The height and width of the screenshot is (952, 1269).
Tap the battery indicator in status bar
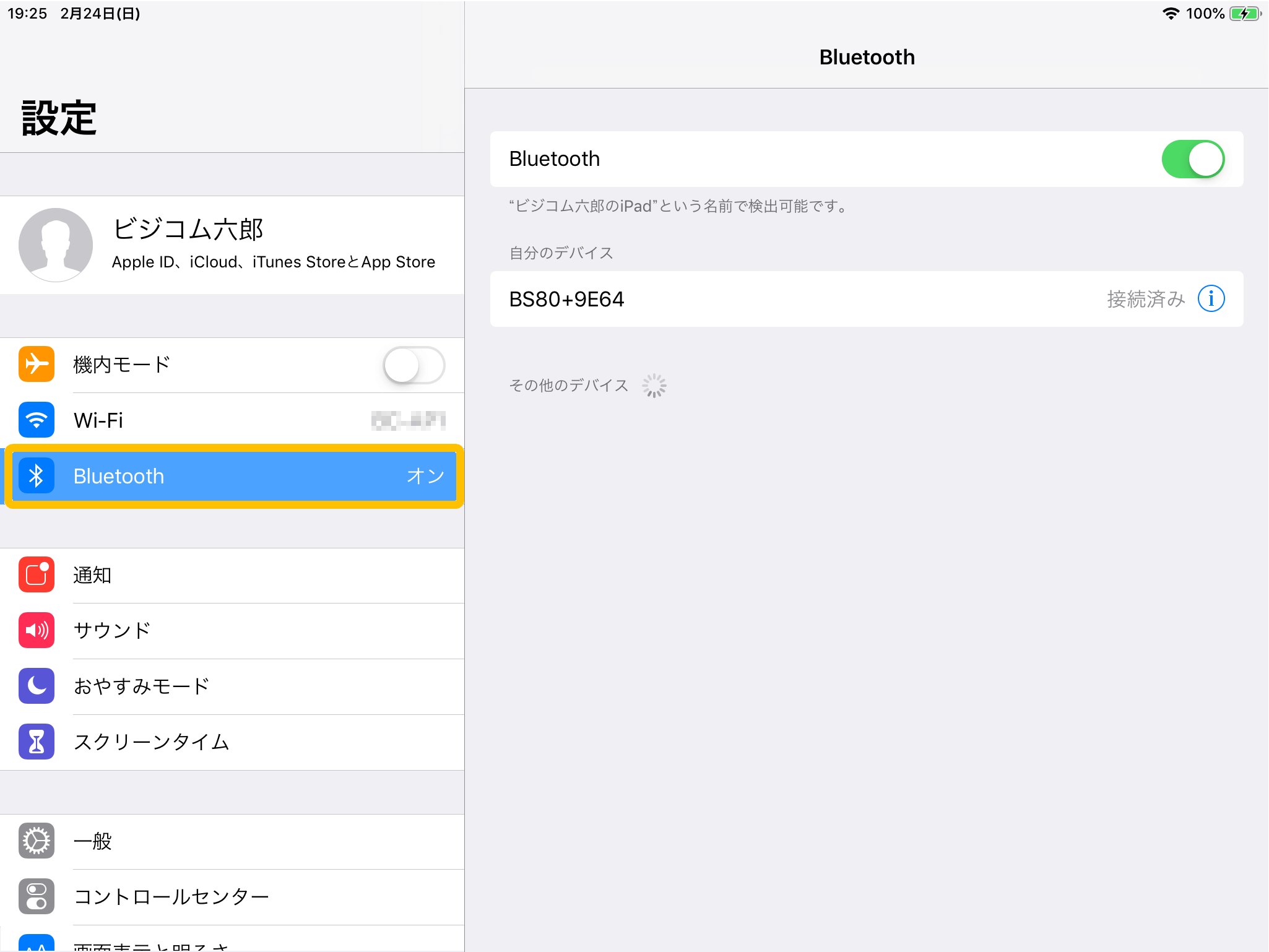click(1244, 14)
